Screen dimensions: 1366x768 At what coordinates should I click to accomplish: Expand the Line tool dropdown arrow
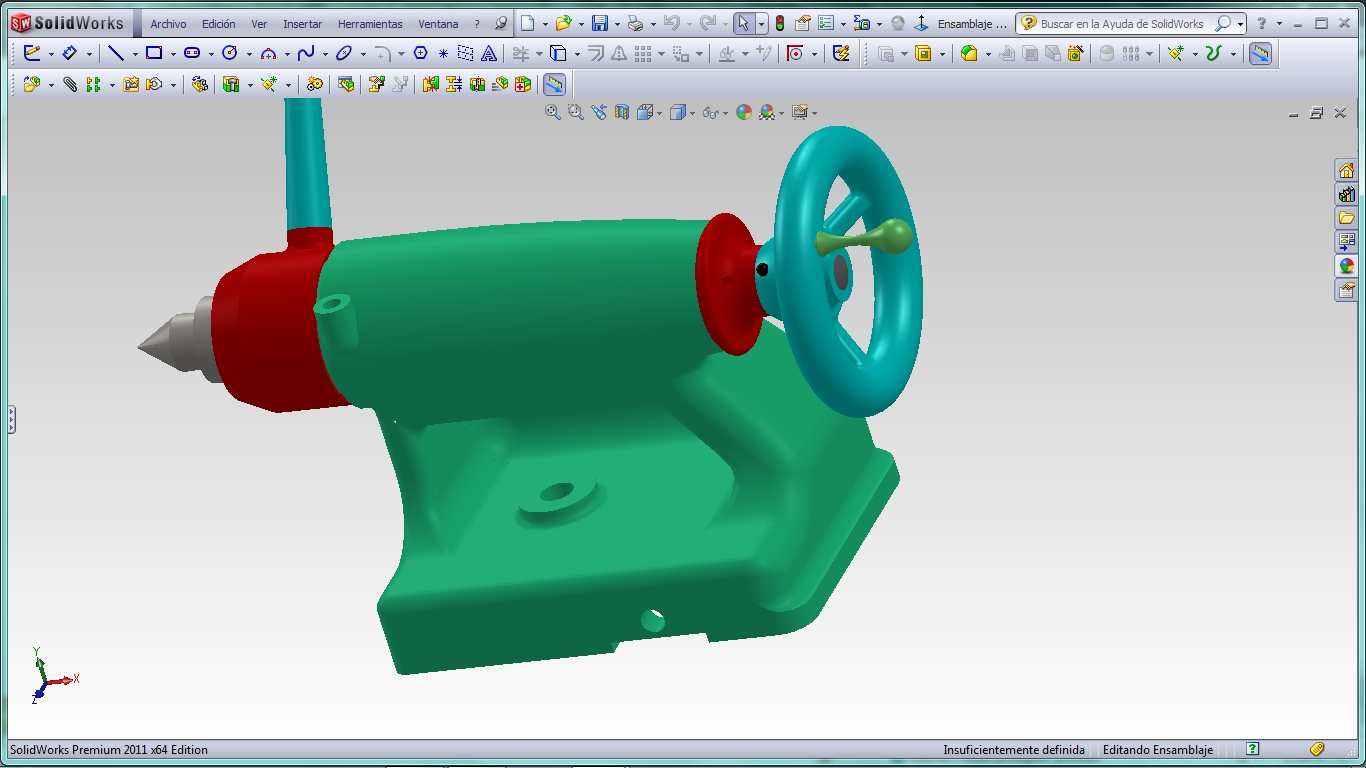[134, 54]
